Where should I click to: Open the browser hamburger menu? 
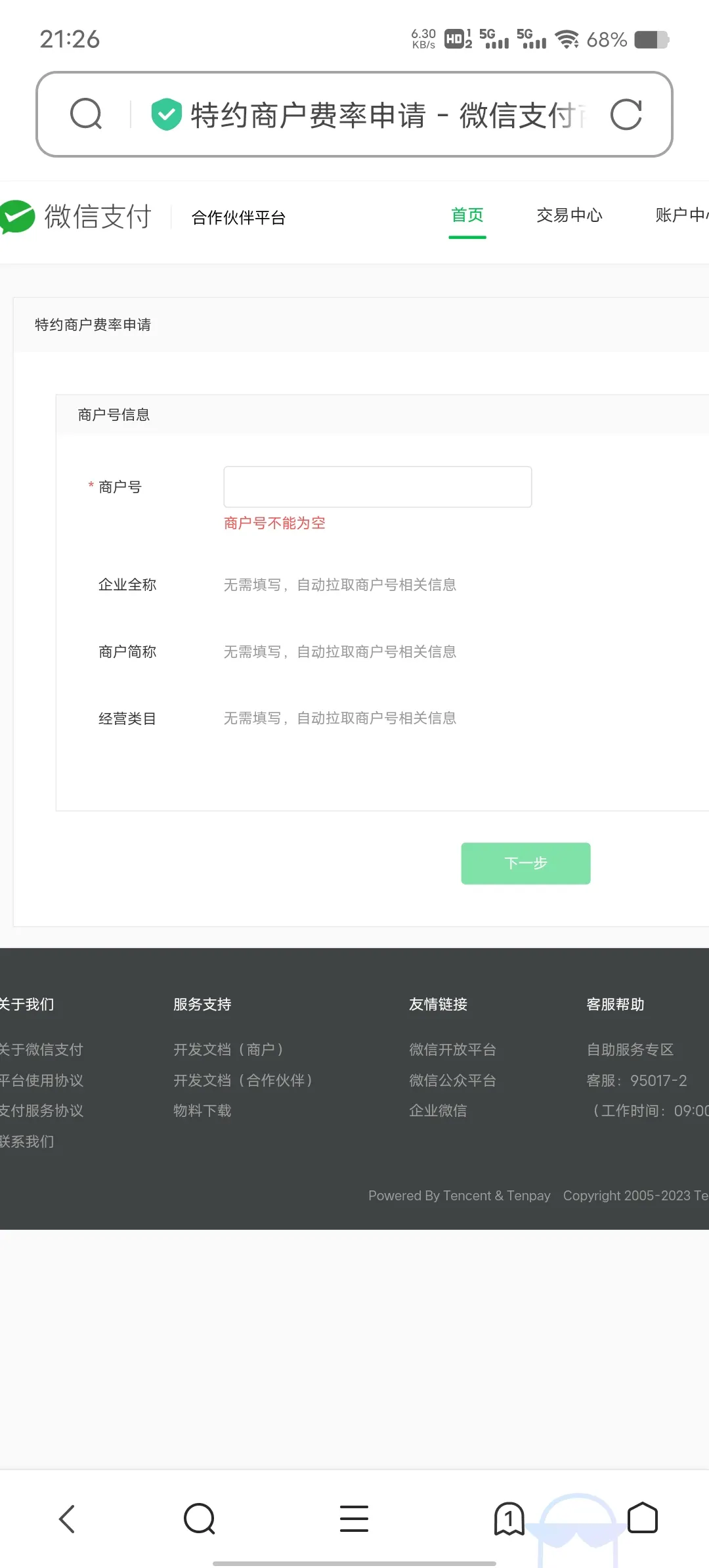click(354, 1519)
